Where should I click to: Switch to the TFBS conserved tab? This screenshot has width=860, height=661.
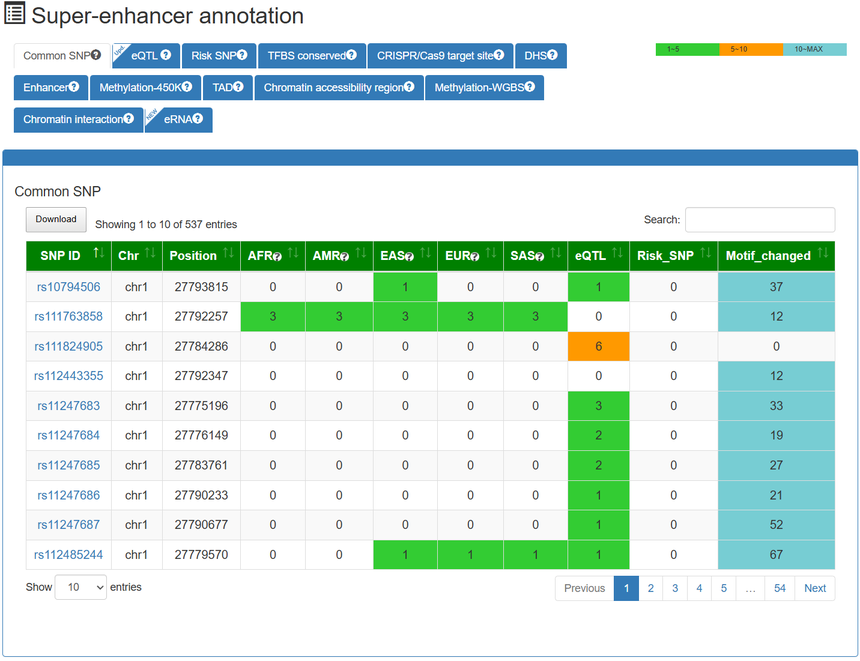click(x=311, y=56)
